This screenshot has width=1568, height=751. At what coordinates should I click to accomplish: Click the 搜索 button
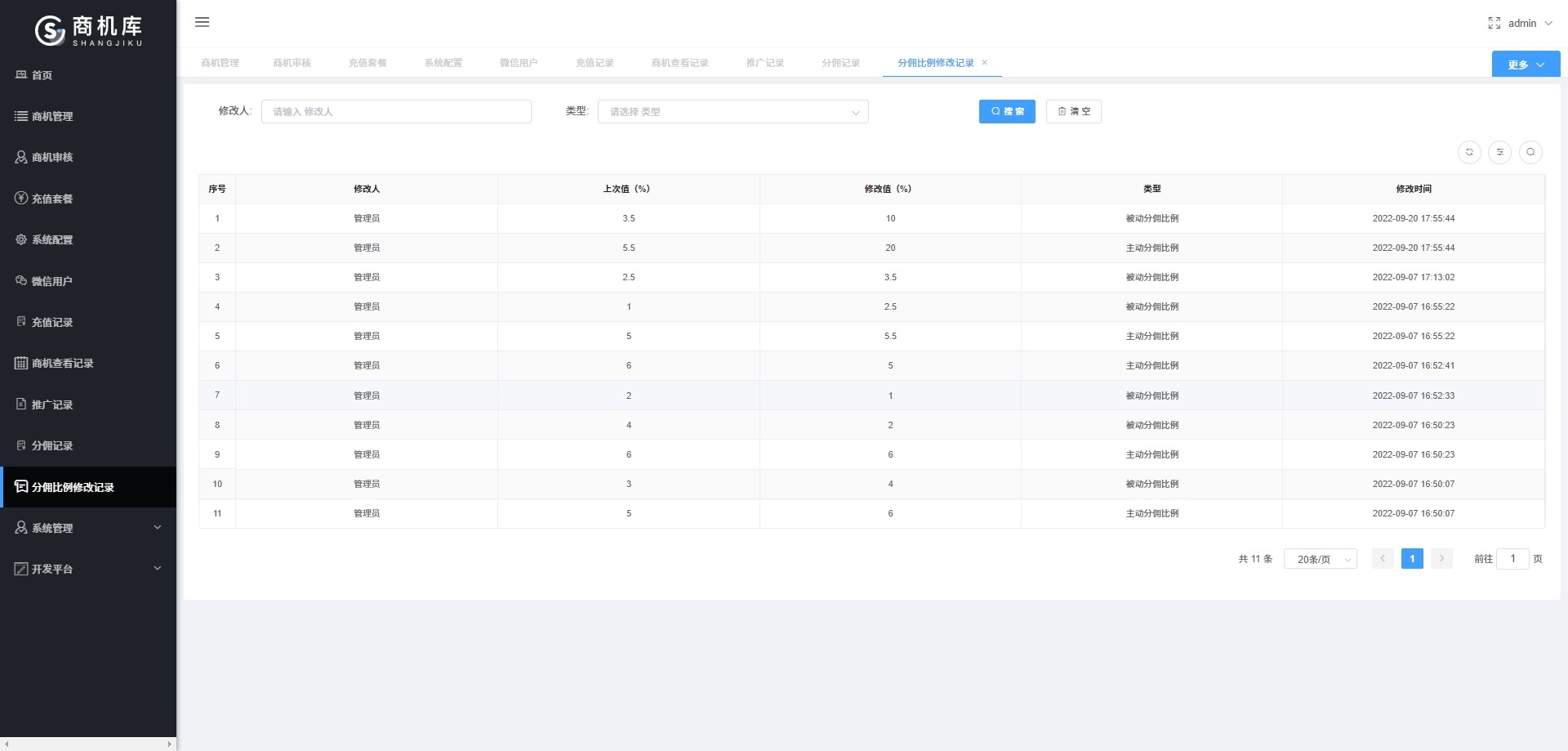click(x=1007, y=112)
